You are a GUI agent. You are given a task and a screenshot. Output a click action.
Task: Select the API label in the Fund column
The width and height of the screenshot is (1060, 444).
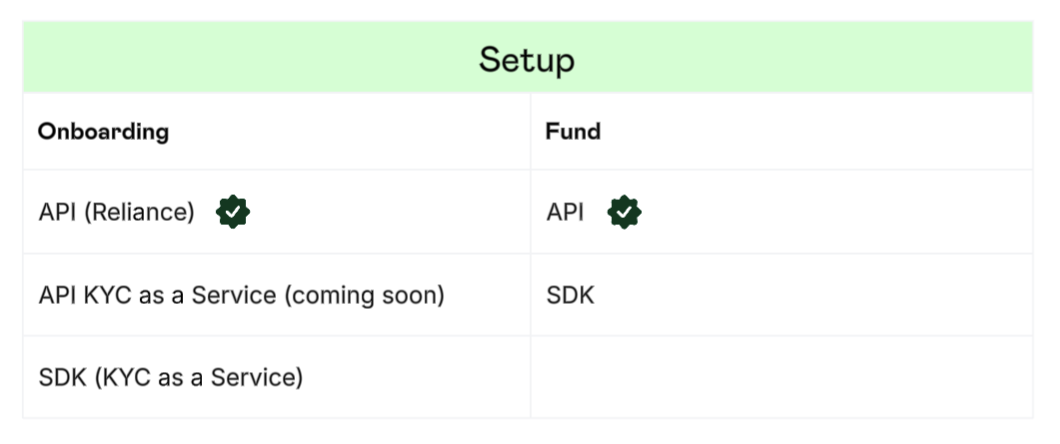coord(564,212)
